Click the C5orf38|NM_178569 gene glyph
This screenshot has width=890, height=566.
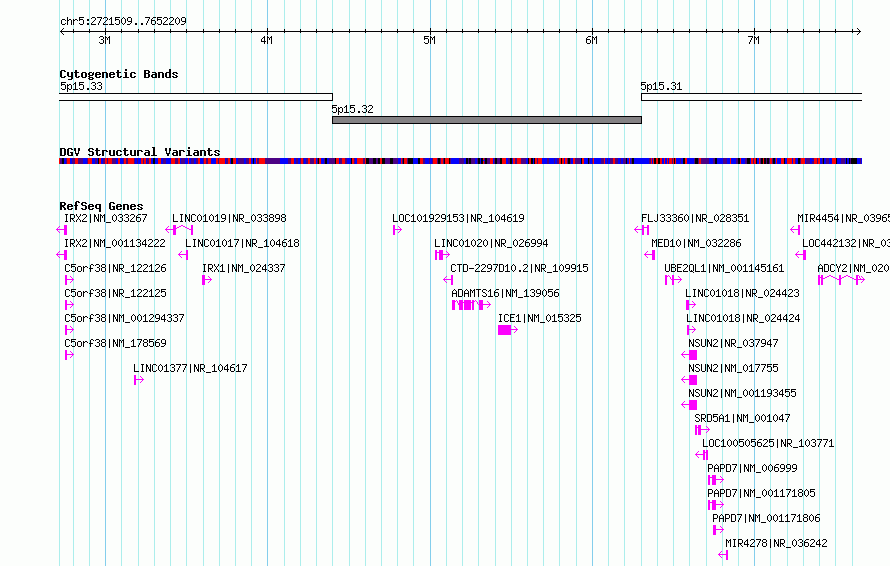[x=69, y=355]
